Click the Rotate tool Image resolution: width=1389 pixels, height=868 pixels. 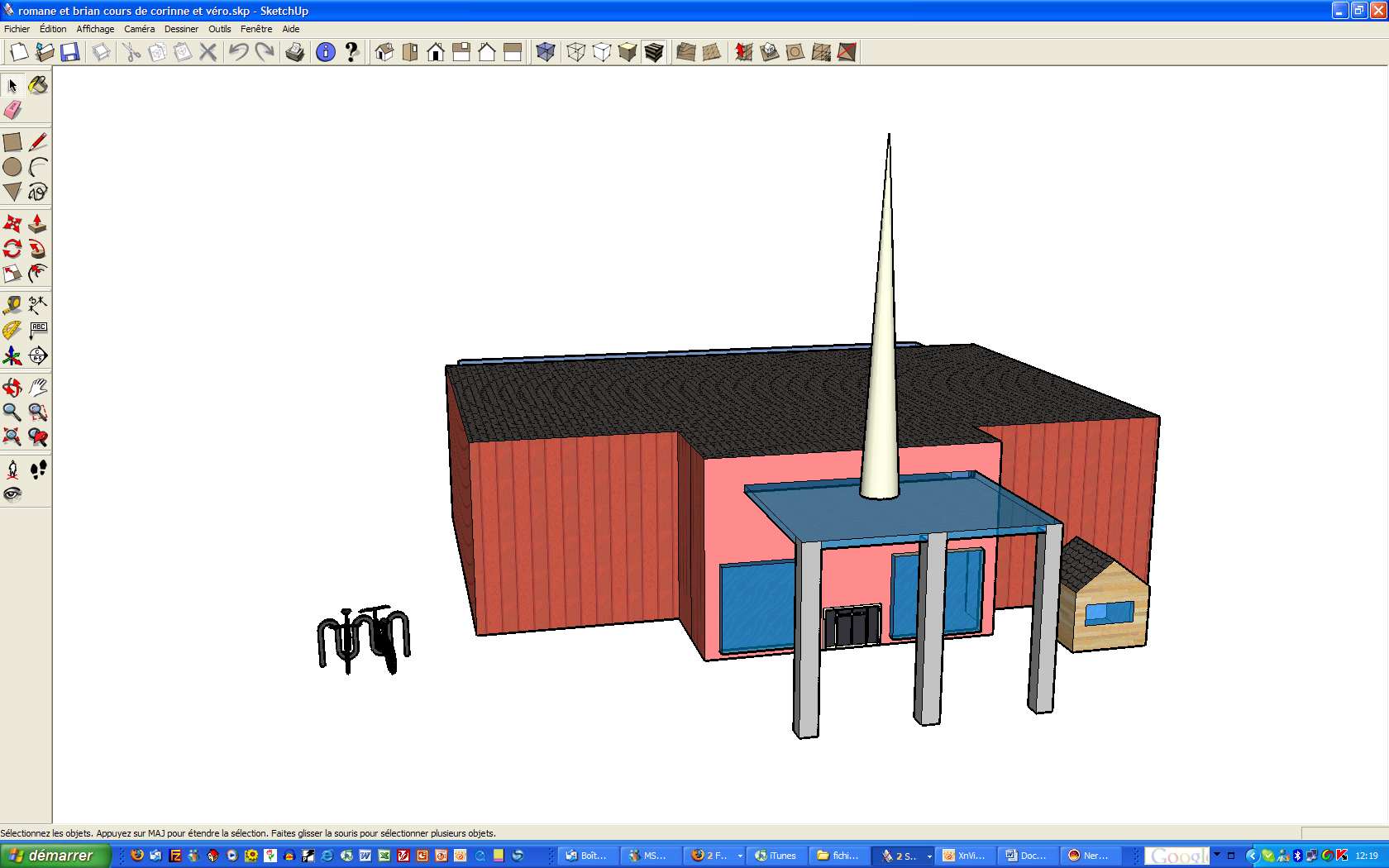pyautogui.click(x=12, y=249)
